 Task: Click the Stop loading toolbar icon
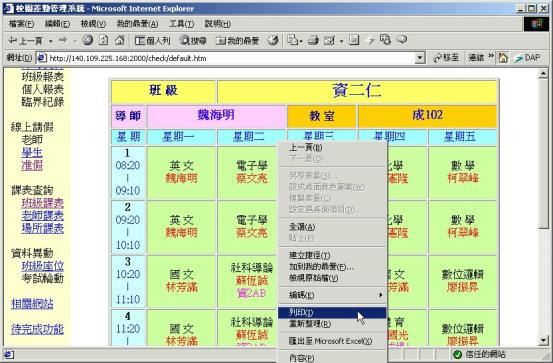pos(87,40)
